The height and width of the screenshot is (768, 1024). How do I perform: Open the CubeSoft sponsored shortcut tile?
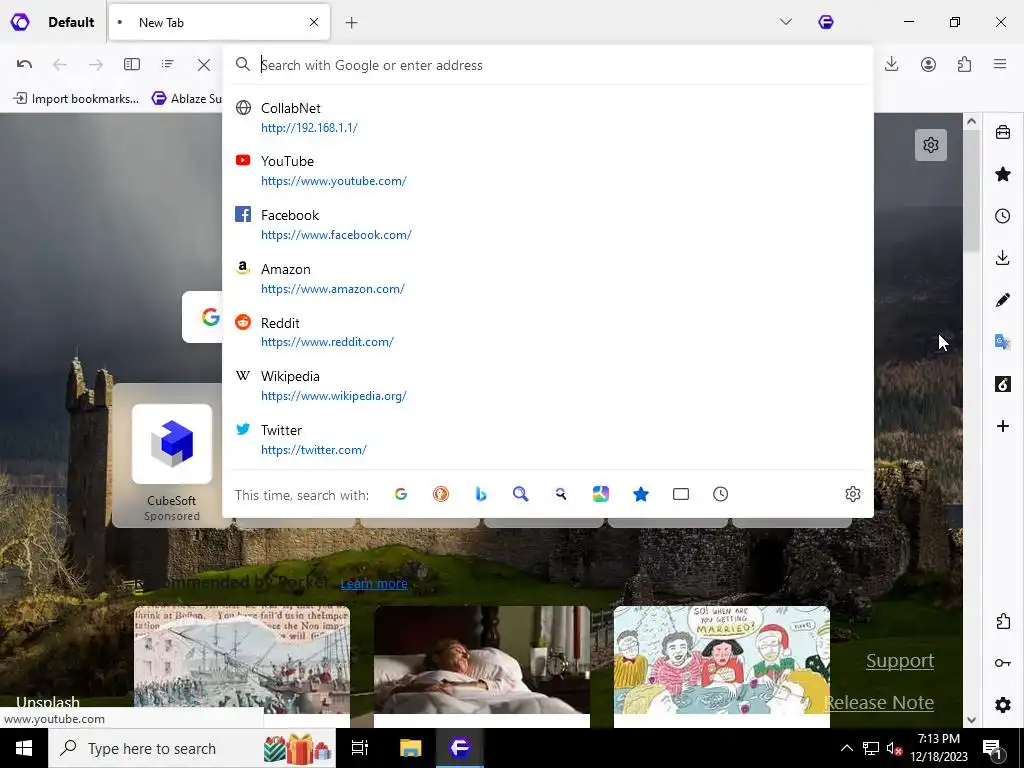click(172, 456)
